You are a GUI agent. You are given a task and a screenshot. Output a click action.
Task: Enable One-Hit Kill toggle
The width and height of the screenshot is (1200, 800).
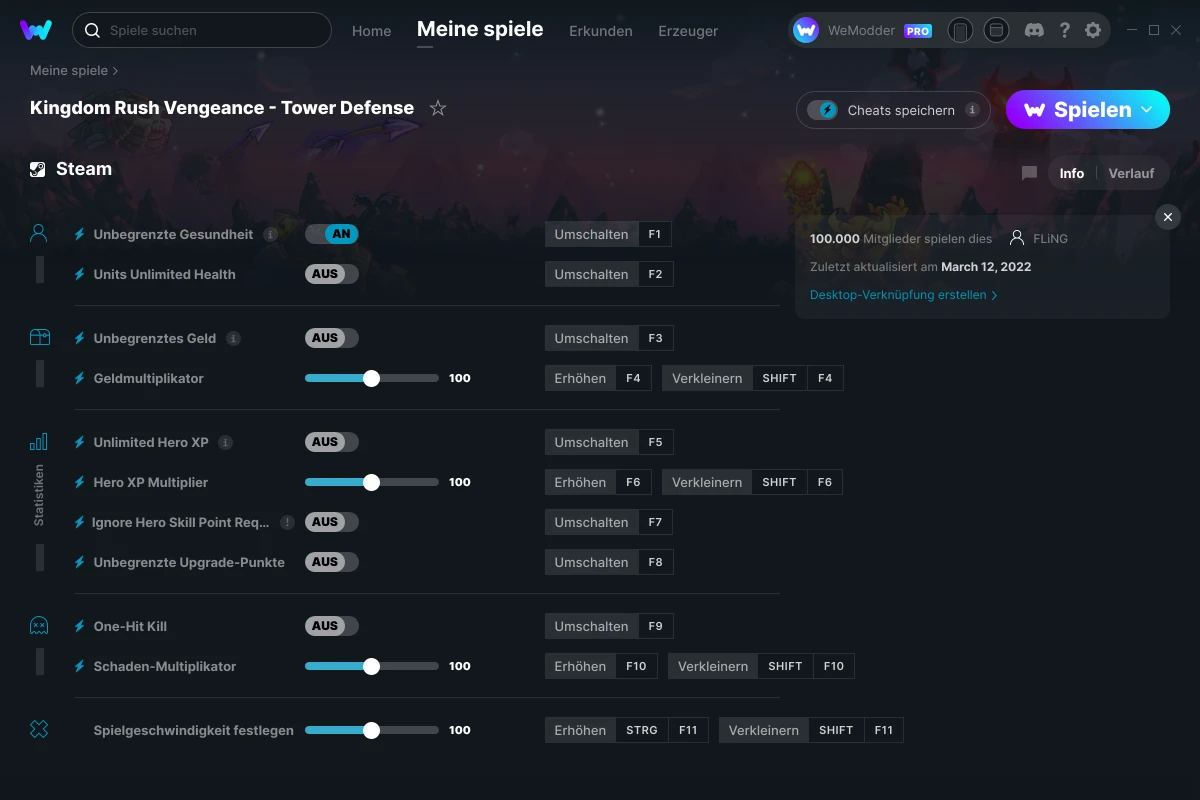tap(332, 626)
